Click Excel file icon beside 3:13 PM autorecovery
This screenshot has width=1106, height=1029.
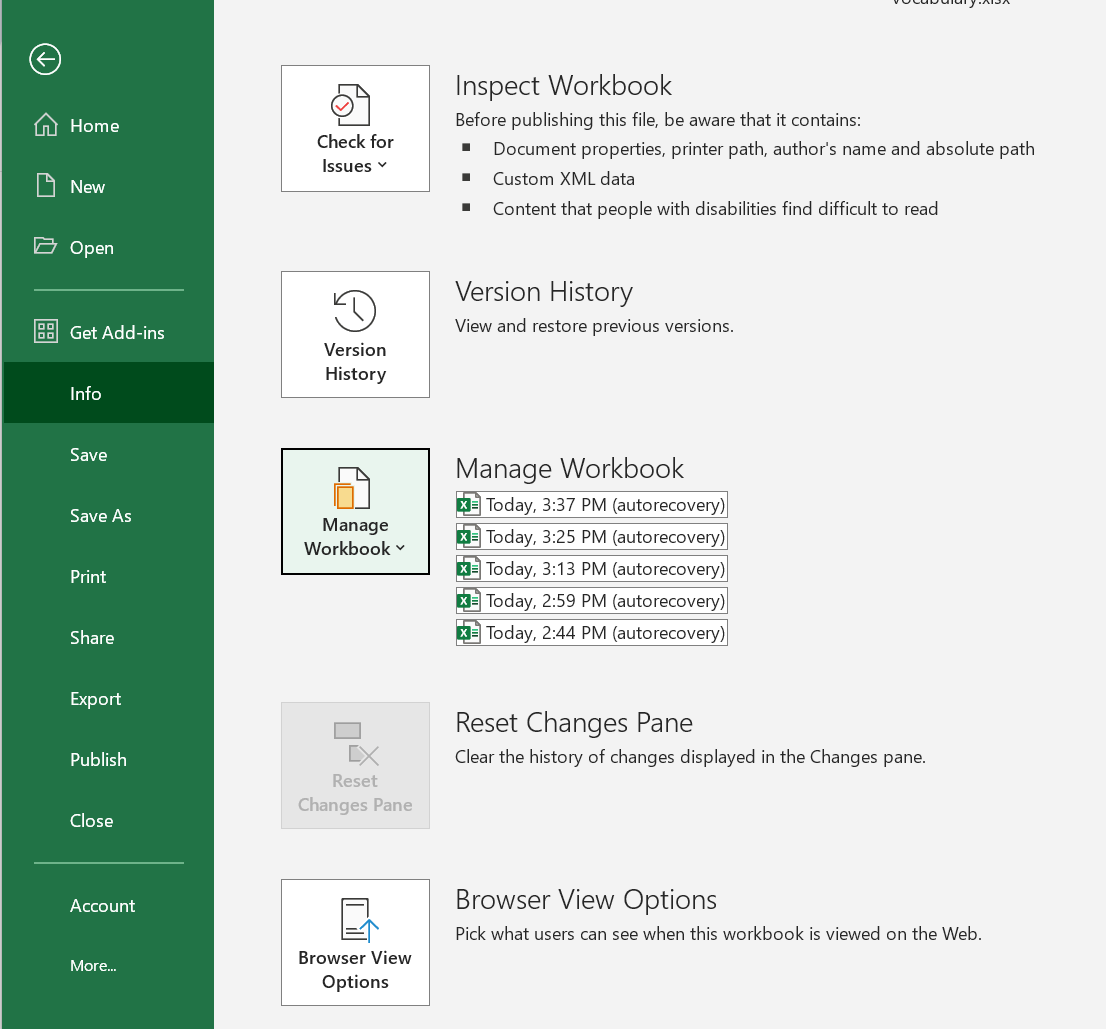[468, 568]
